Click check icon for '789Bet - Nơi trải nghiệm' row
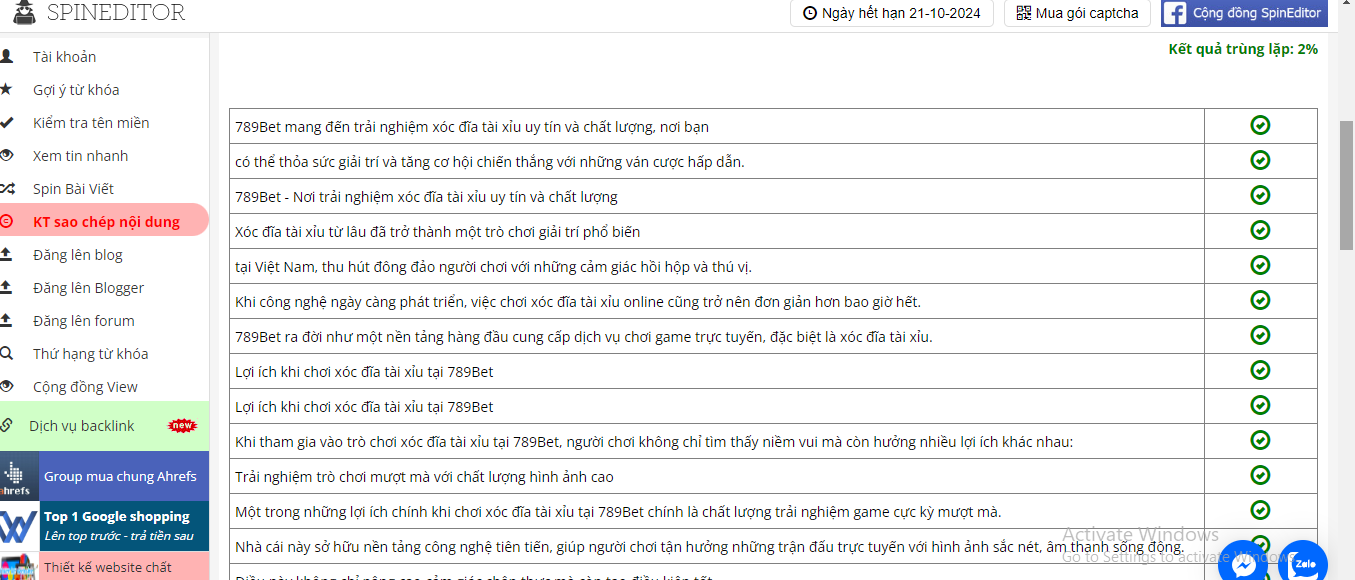The width and height of the screenshot is (1355, 580). tap(1260, 195)
